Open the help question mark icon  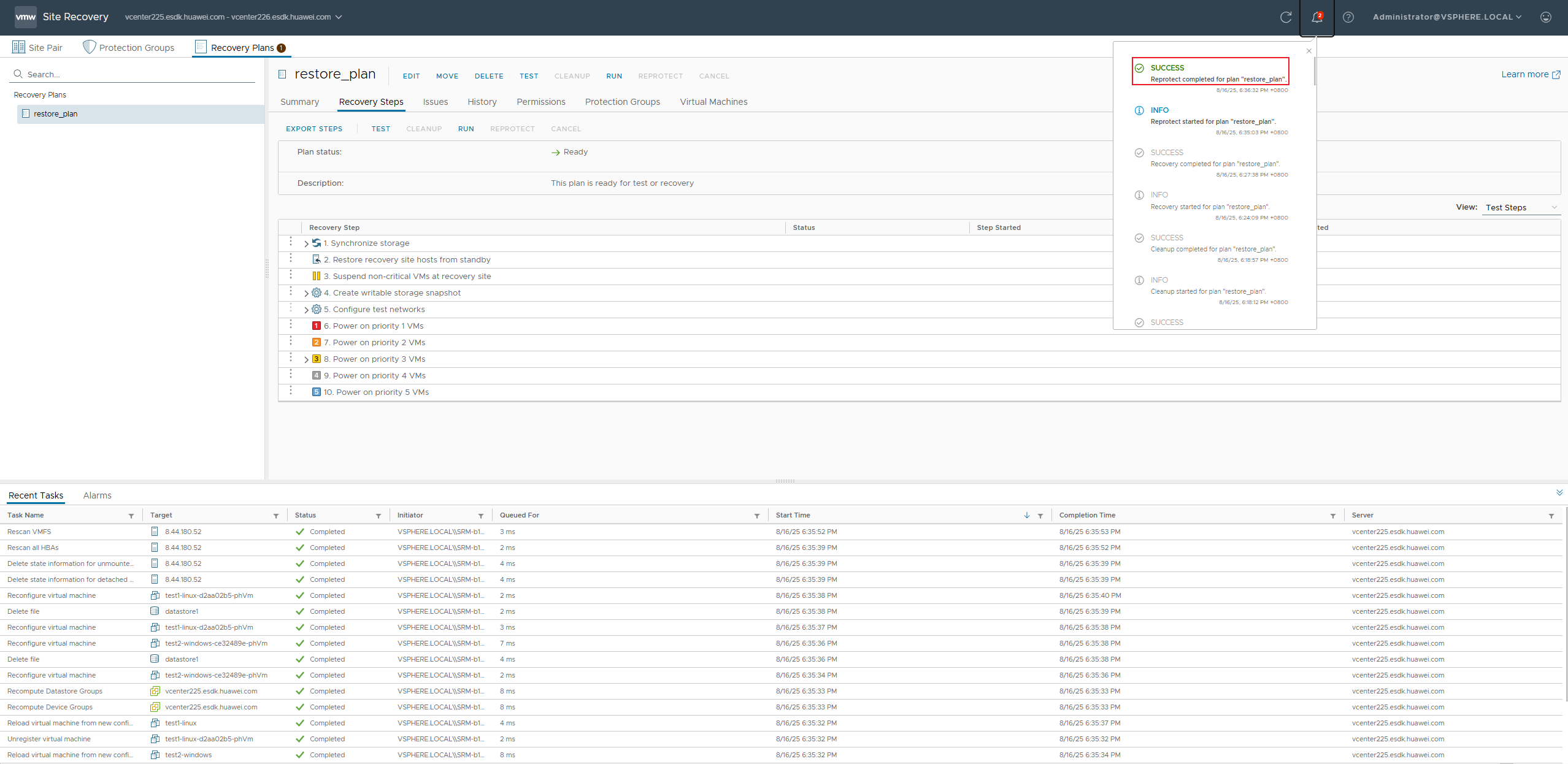(x=1348, y=17)
